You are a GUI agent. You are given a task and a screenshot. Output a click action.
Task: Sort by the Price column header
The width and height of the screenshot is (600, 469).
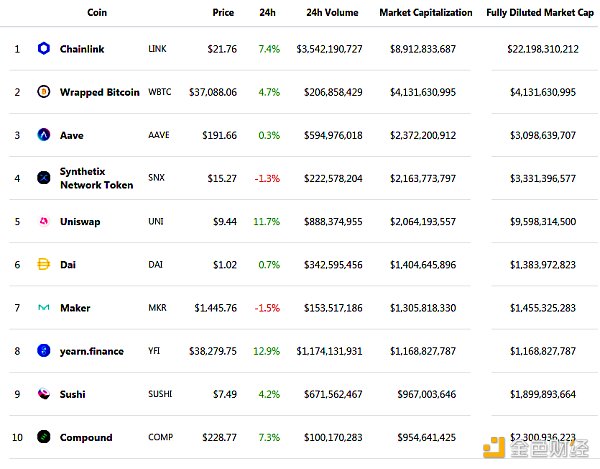pyautogui.click(x=223, y=13)
